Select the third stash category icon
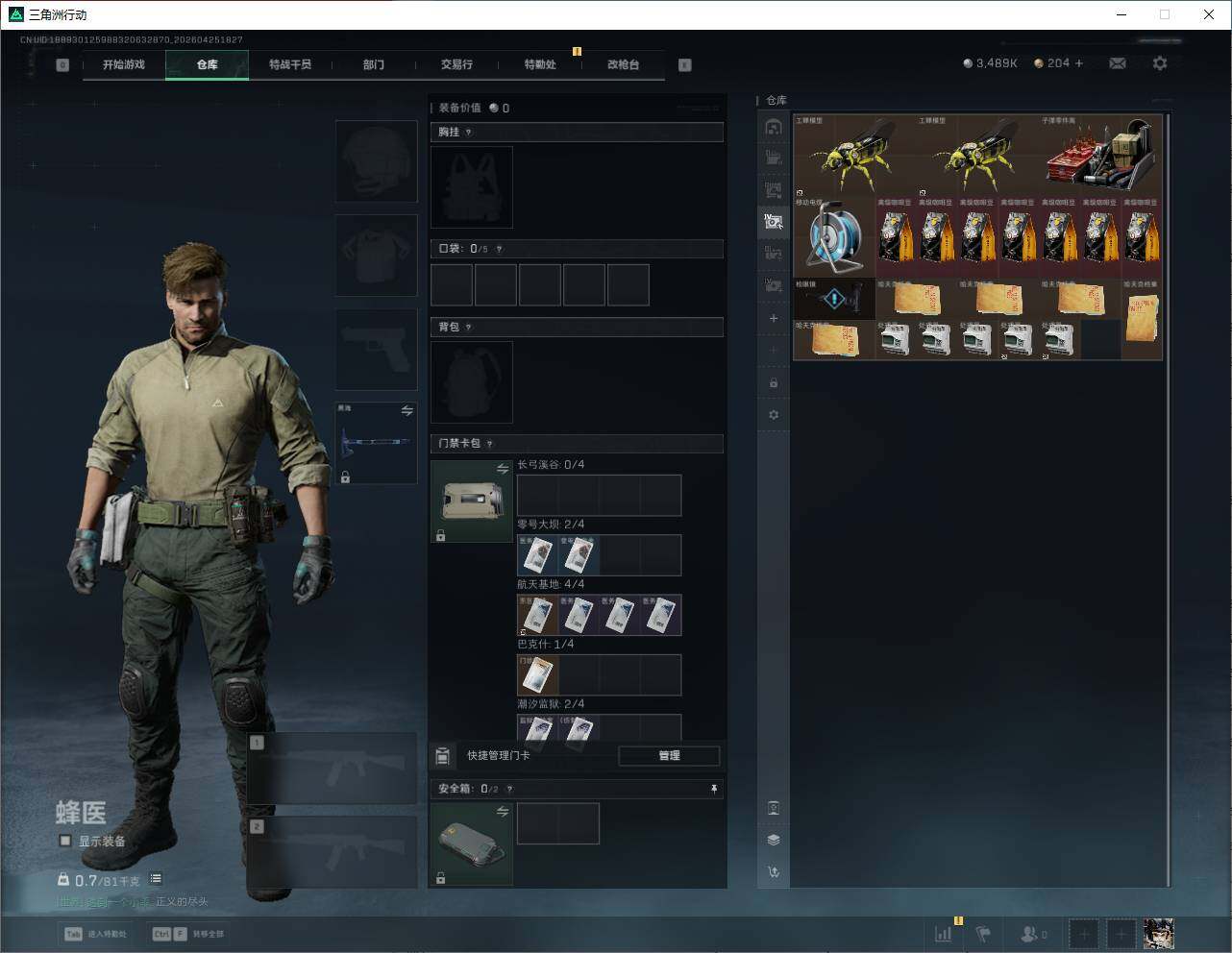This screenshot has width=1232, height=953. click(x=774, y=190)
